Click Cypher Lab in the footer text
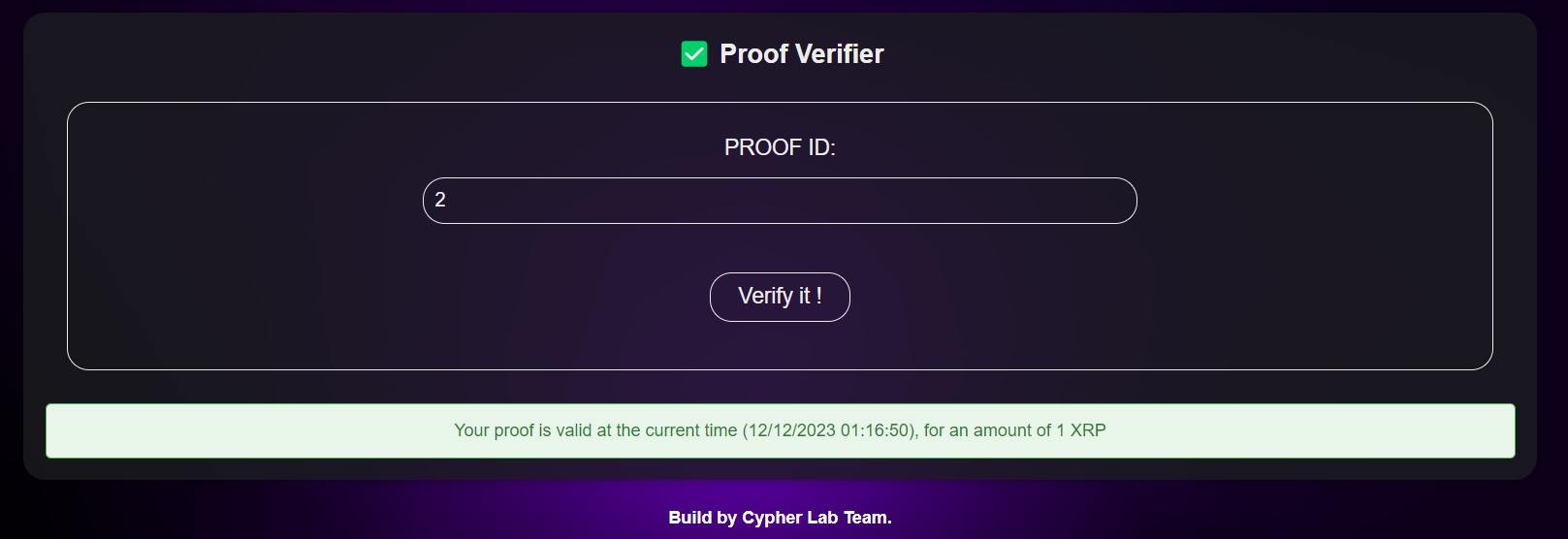 pyautogui.click(x=789, y=518)
